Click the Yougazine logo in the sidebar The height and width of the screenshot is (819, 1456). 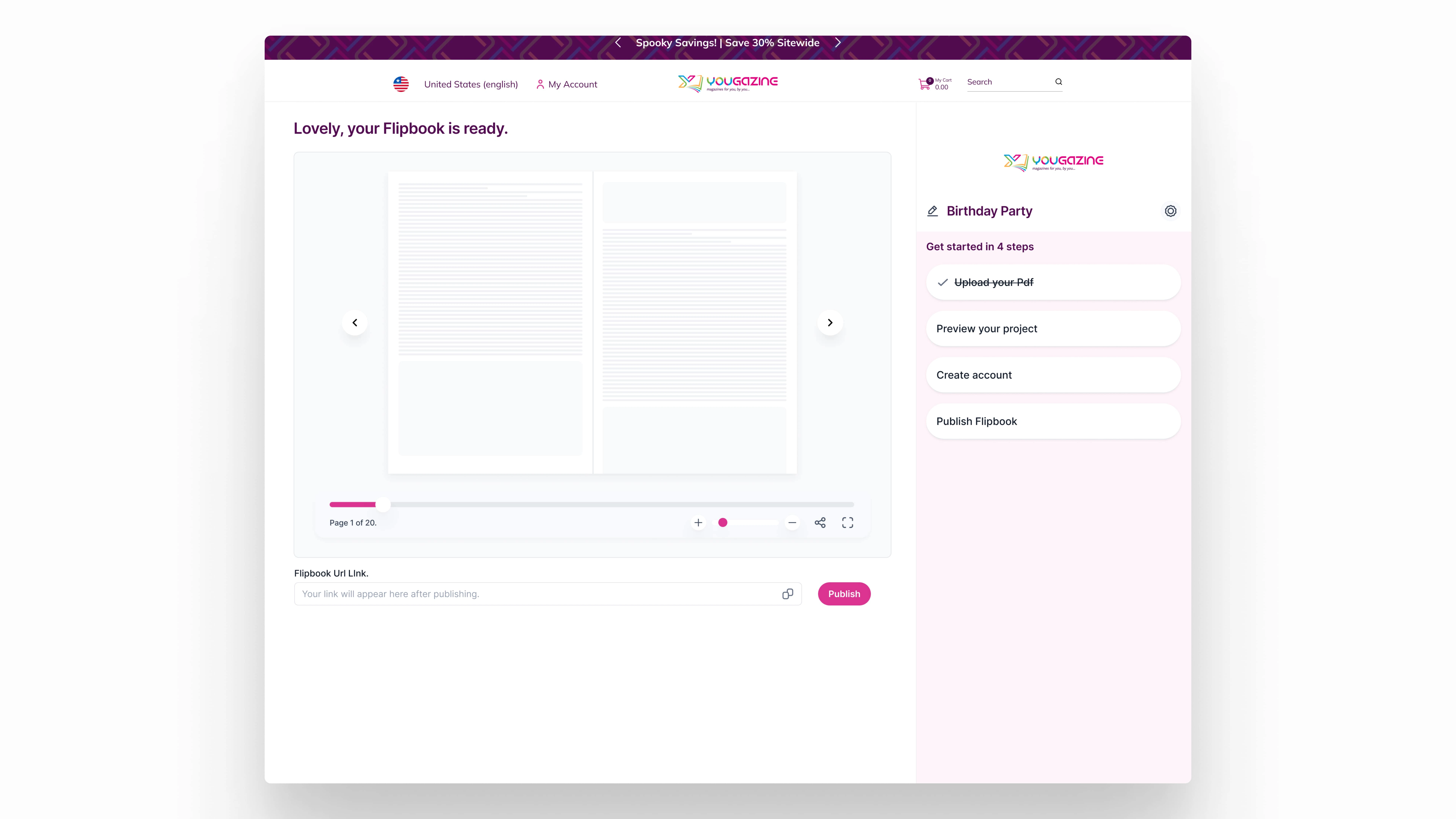pos(1054,163)
